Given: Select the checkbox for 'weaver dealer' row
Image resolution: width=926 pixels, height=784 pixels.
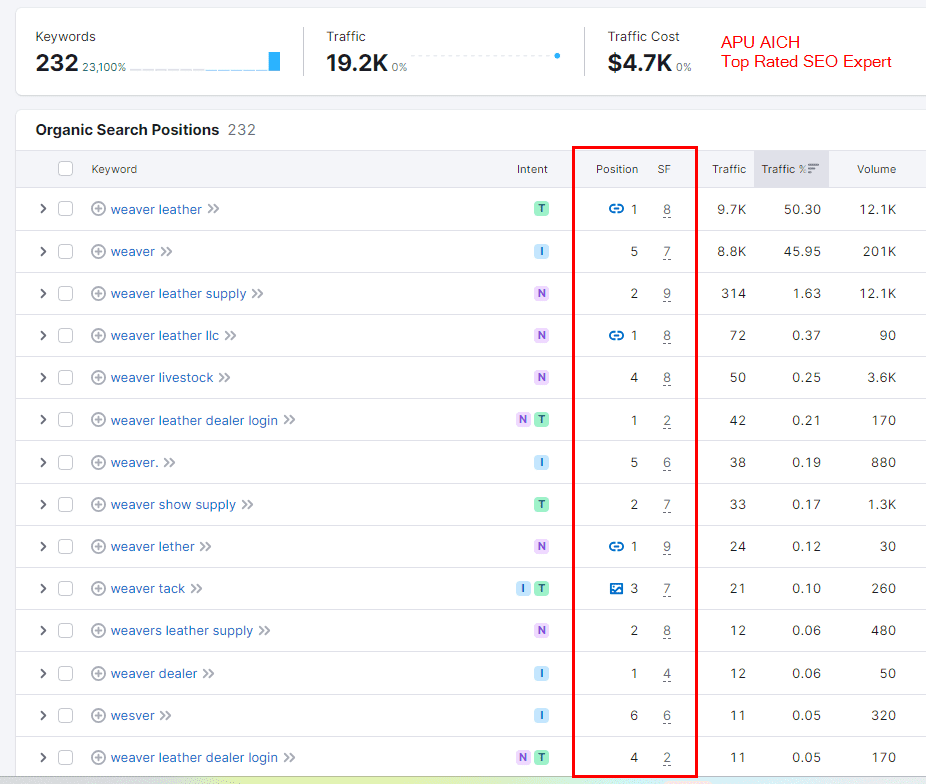Looking at the screenshot, I should coord(65,674).
